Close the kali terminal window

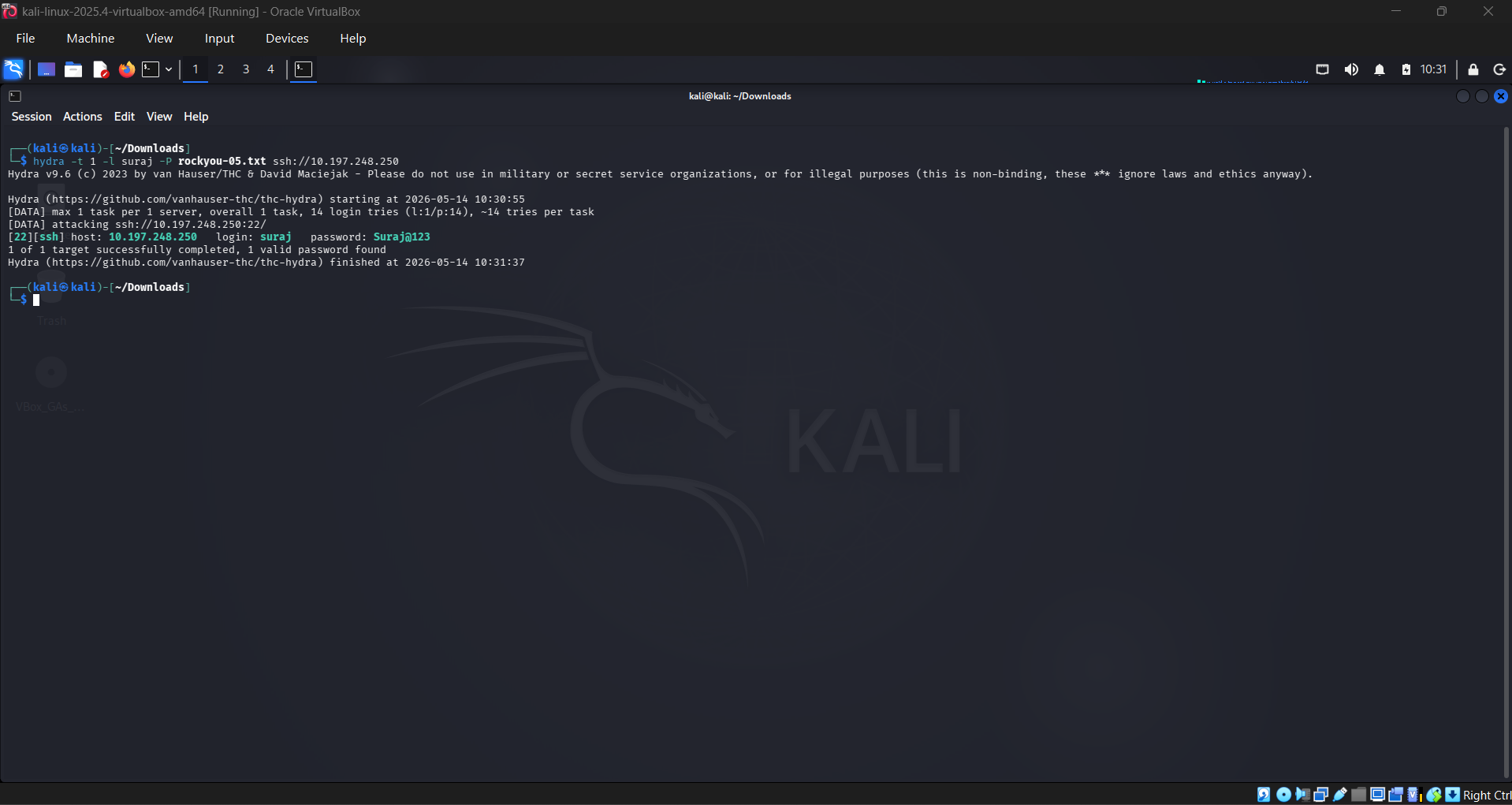coord(1501,96)
